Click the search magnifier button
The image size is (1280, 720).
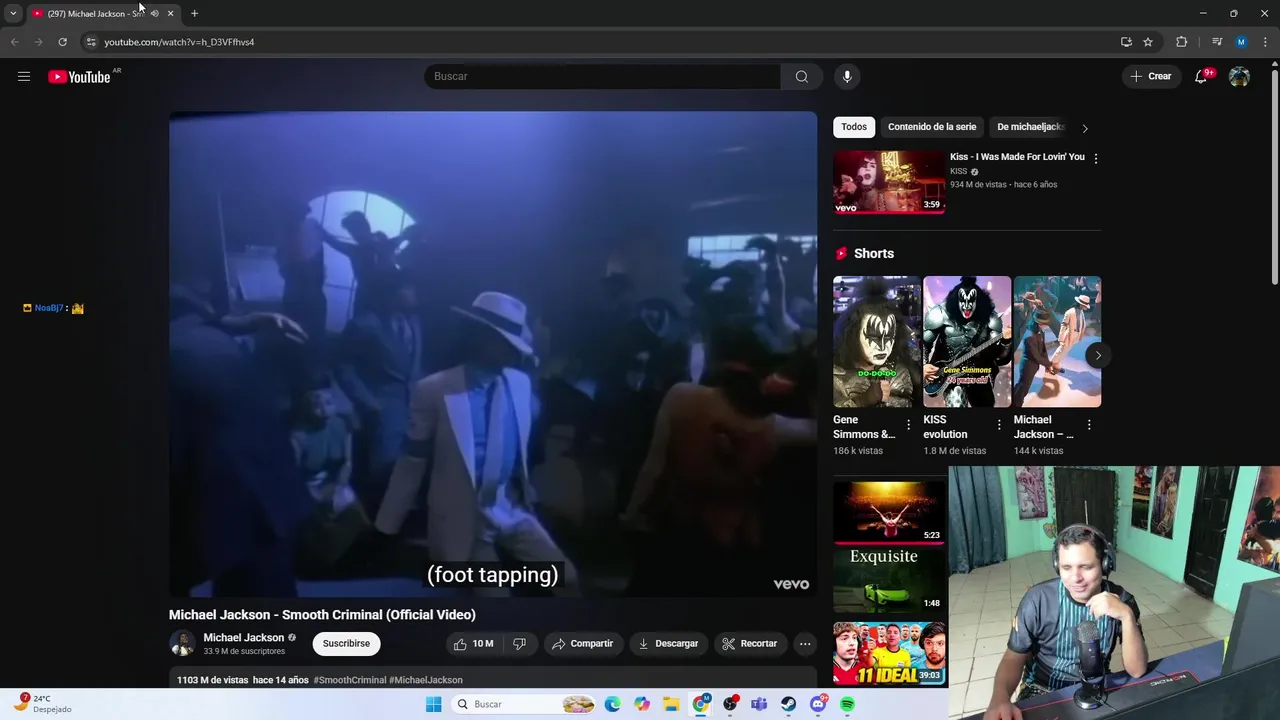tap(802, 76)
